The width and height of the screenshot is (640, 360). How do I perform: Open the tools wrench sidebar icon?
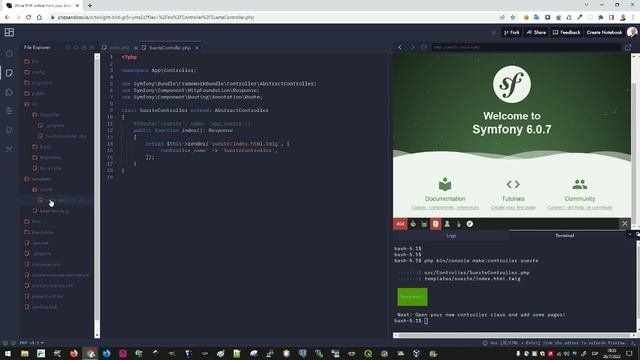(x=9, y=149)
